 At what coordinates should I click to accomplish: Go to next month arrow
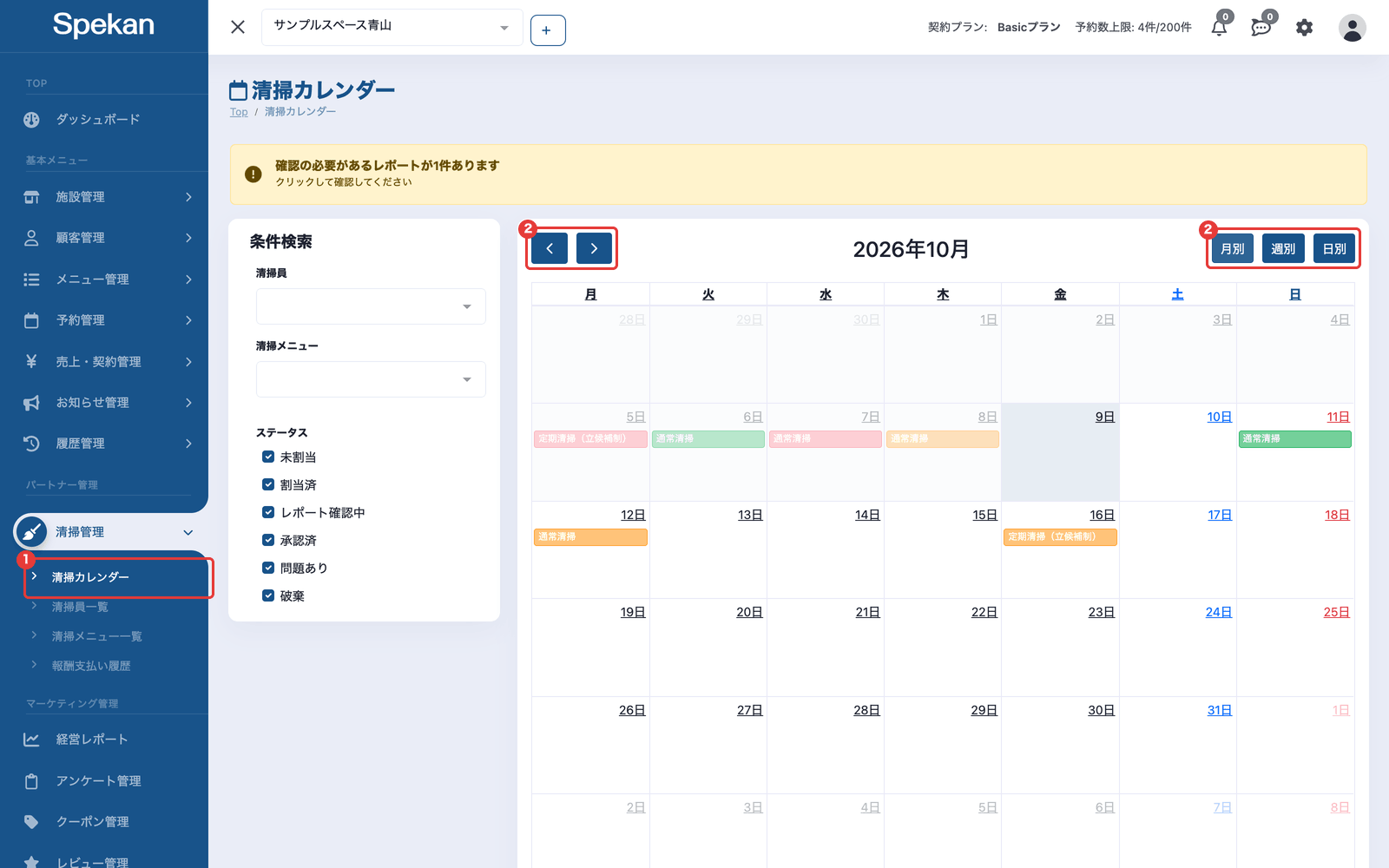pos(594,248)
